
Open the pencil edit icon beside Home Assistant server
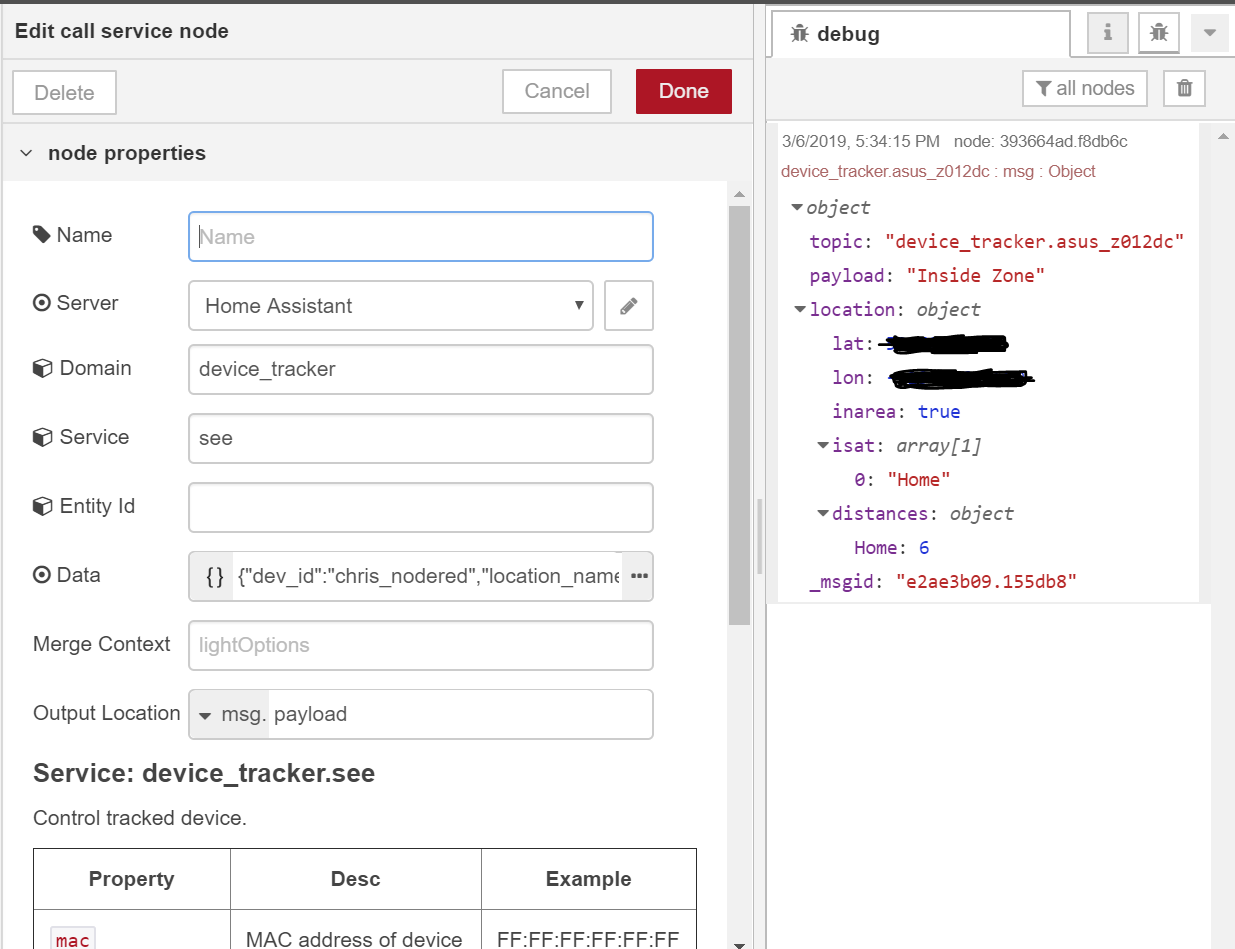pos(628,305)
